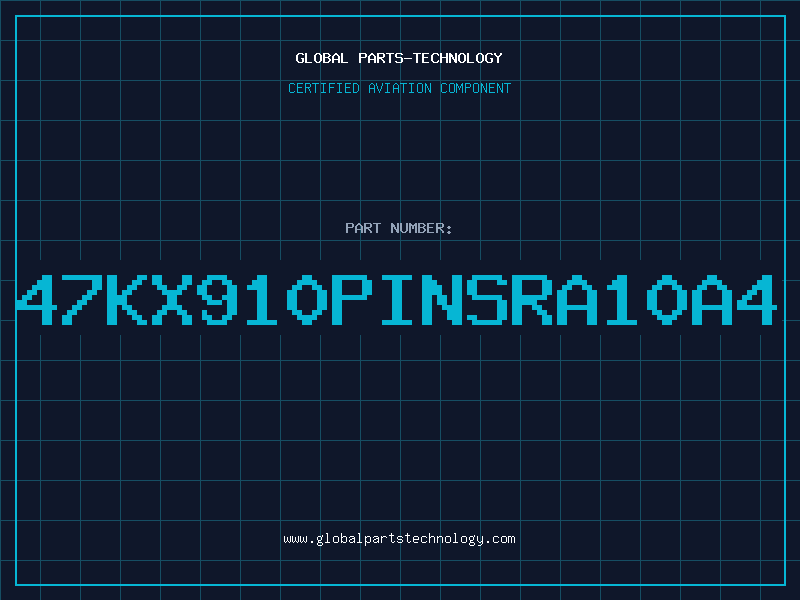Click the letter X in the part number
This screenshot has width=800, height=600.
172,299
